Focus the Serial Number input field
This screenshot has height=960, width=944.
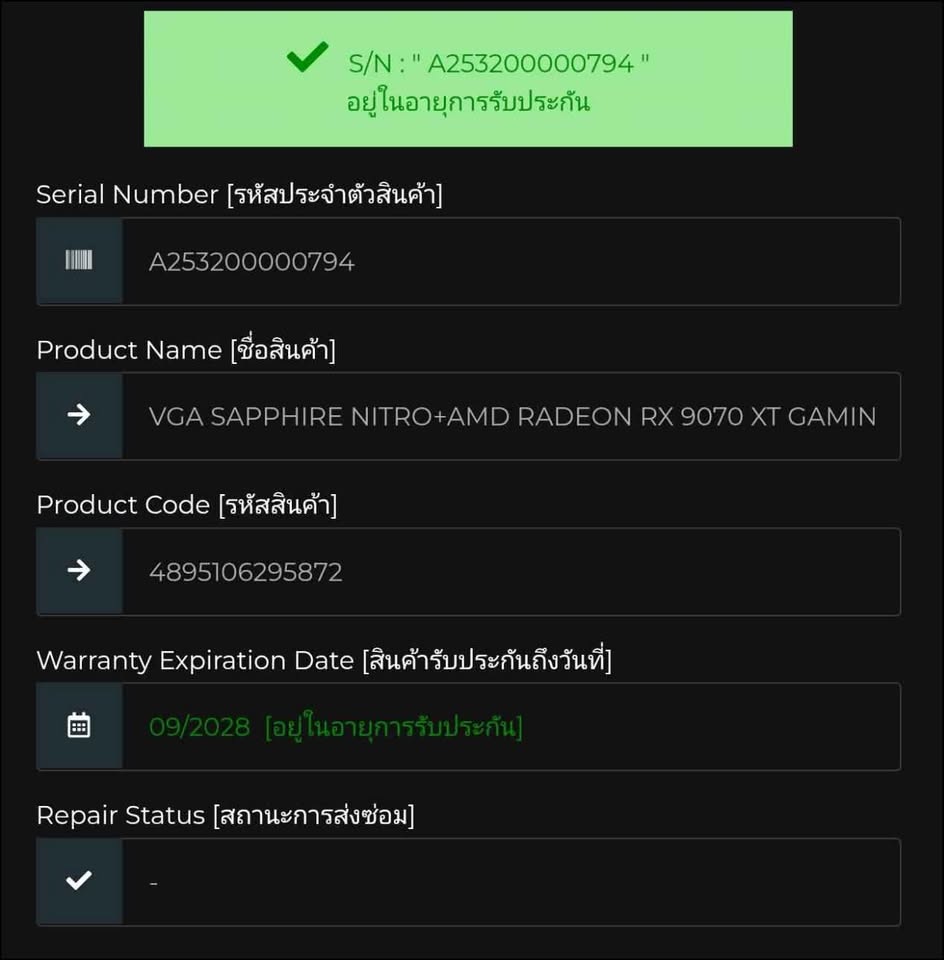(510, 262)
